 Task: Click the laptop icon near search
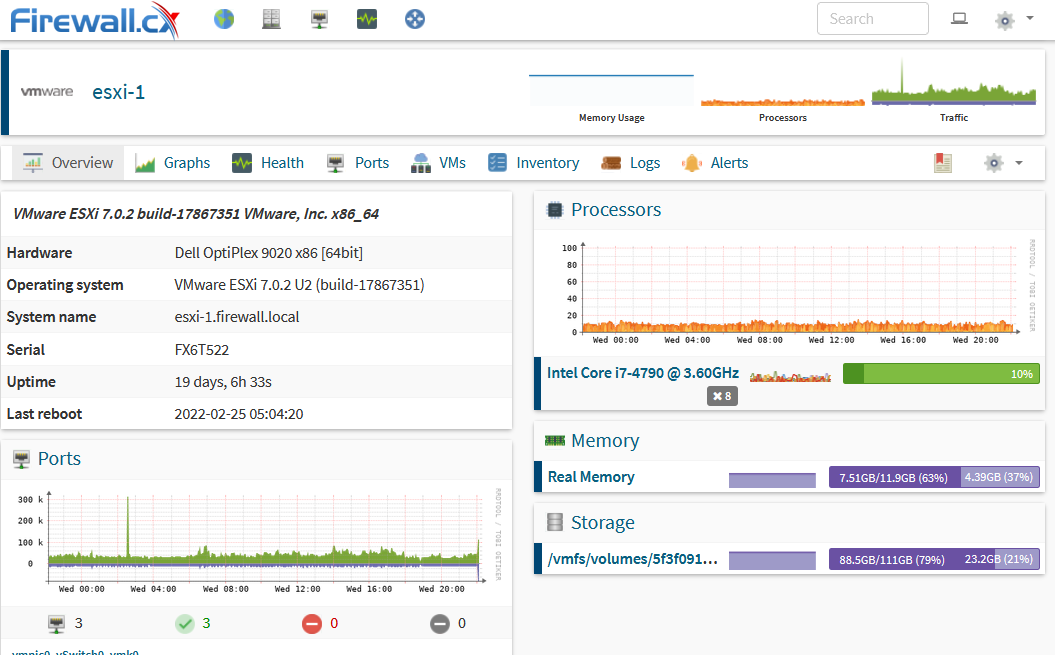click(x=959, y=19)
